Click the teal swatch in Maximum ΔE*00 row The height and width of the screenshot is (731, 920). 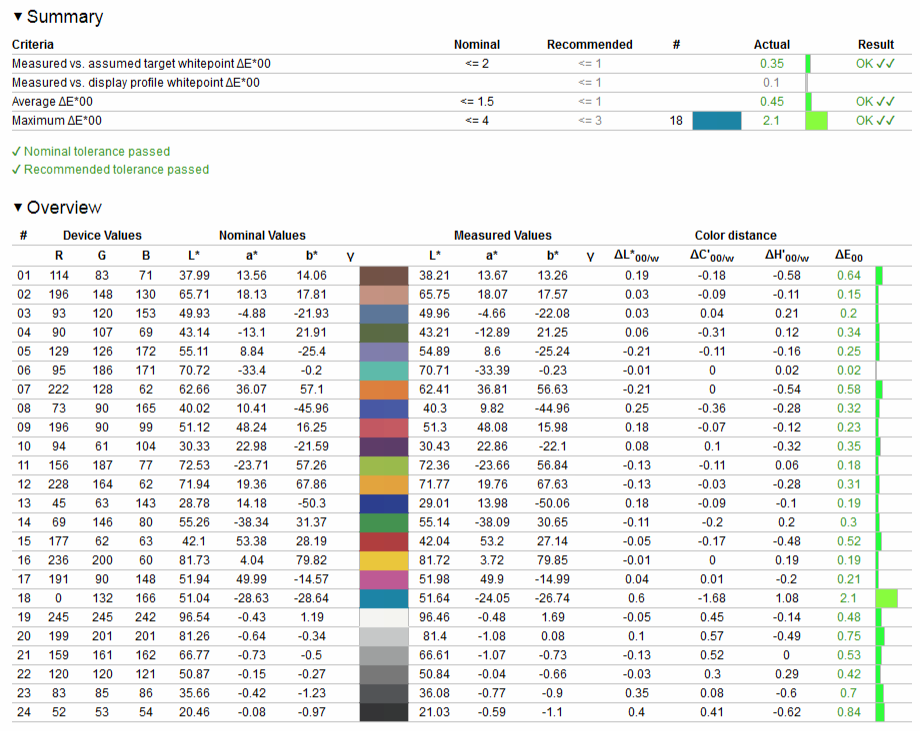pyautogui.click(x=716, y=121)
